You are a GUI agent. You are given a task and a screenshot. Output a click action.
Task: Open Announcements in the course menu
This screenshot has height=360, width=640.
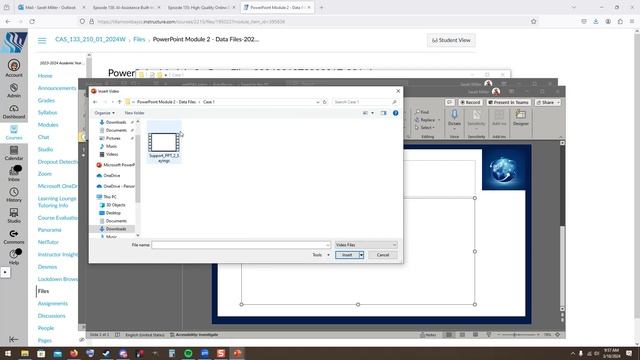tap(57, 88)
